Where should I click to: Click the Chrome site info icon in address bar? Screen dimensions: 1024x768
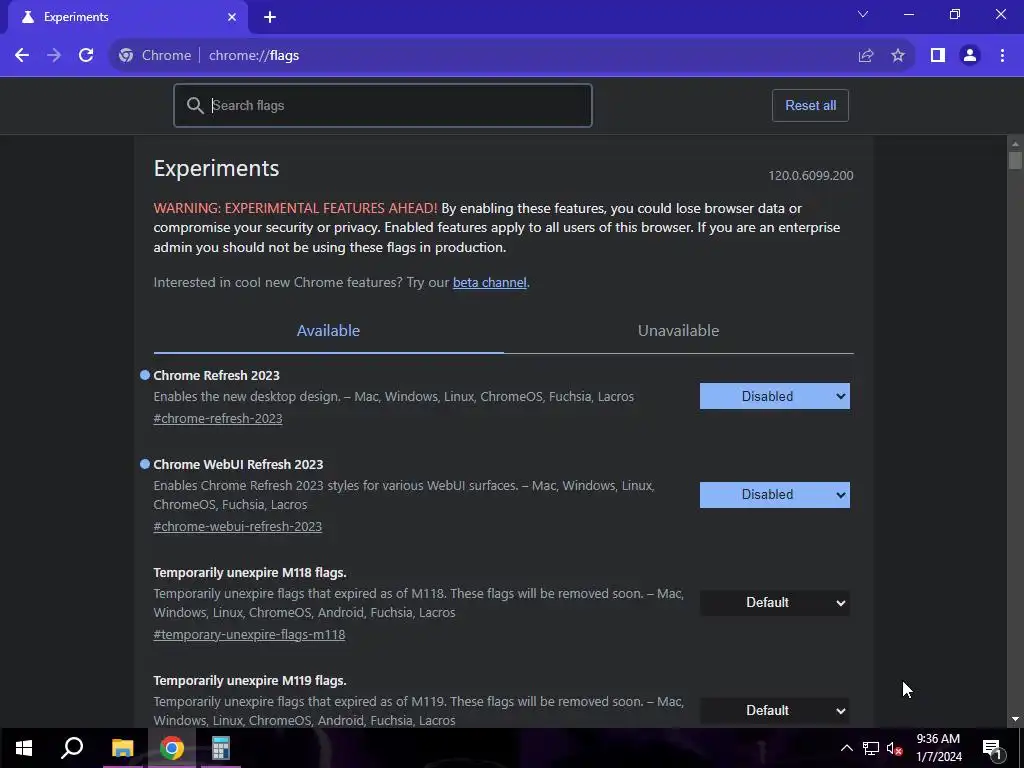(x=126, y=56)
